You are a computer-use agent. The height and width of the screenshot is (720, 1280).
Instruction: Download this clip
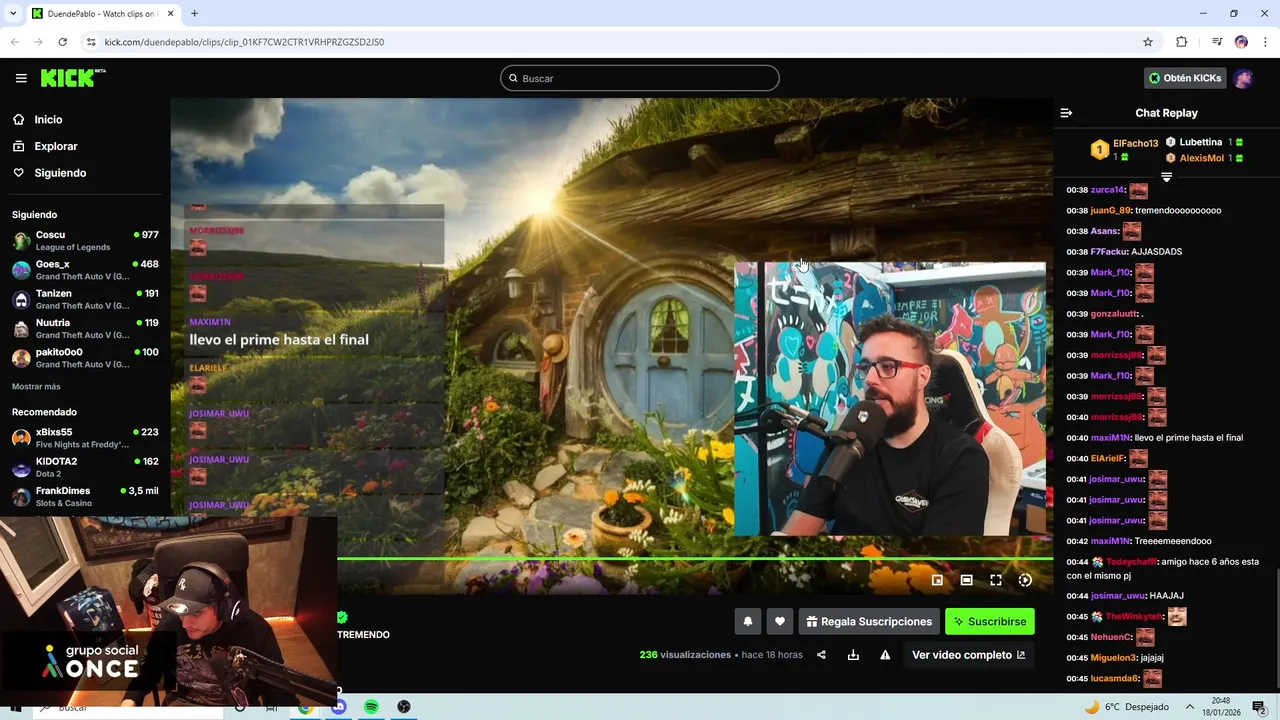(x=853, y=655)
